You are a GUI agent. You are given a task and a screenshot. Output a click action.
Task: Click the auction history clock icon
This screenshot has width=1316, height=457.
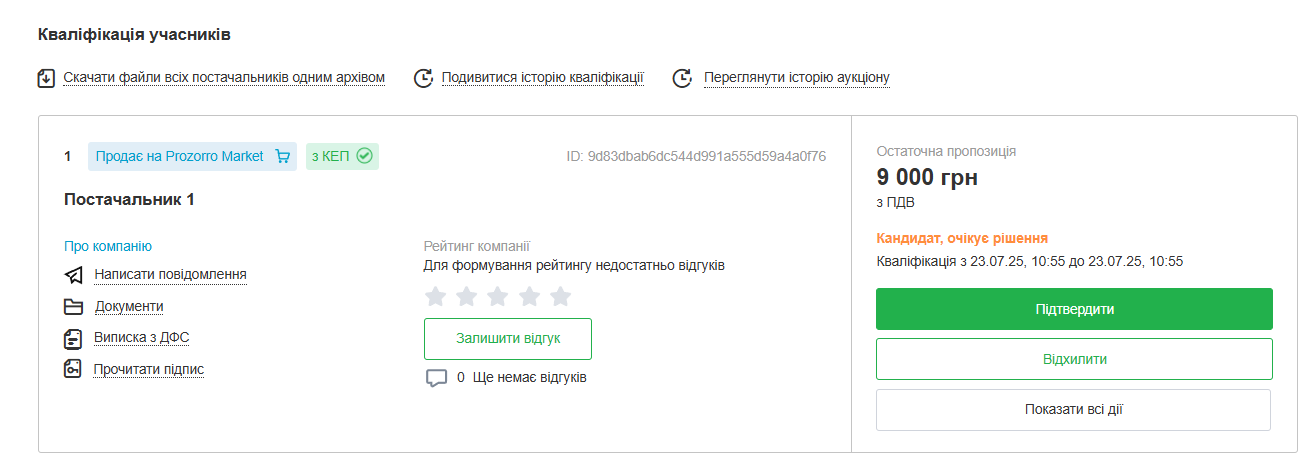tap(682, 78)
